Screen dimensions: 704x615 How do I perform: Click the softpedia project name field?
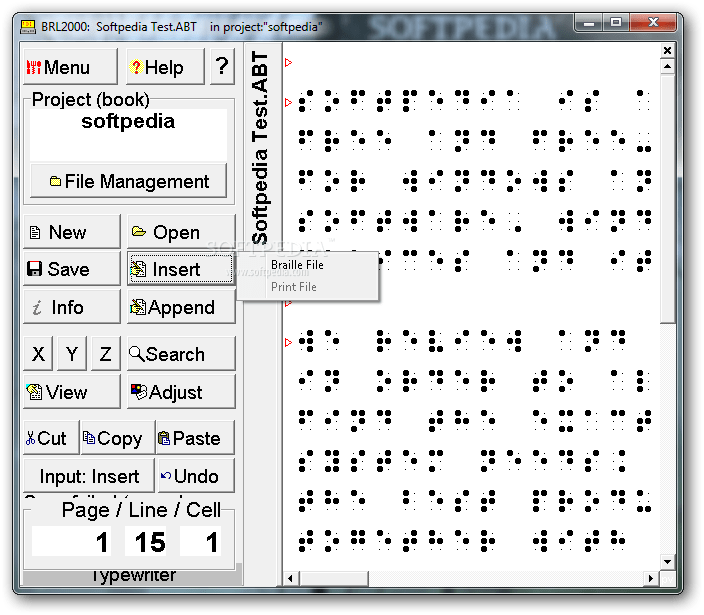coord(128,135)
